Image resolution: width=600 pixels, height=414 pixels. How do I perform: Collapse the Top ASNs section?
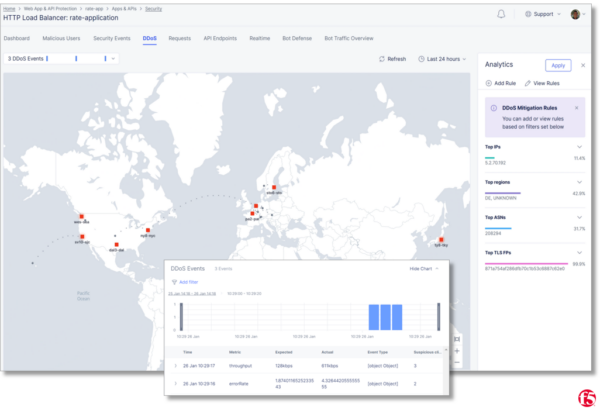pyautogui.click(x=578, y=217)
